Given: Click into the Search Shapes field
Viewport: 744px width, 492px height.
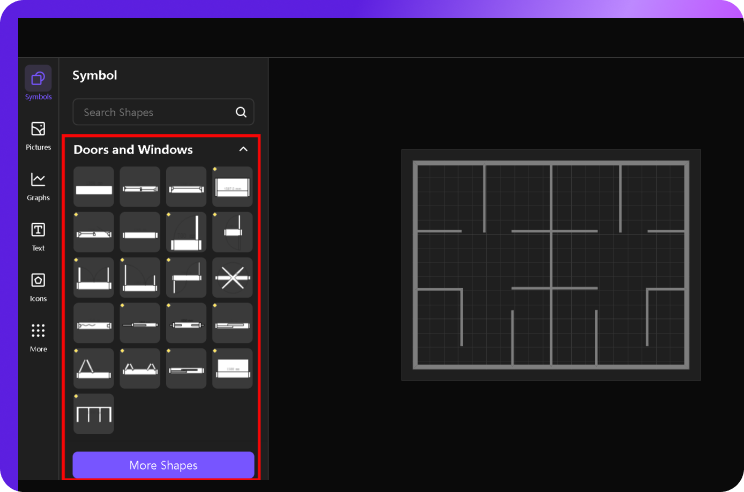Looking at the screenshot, I should [163, 112].
